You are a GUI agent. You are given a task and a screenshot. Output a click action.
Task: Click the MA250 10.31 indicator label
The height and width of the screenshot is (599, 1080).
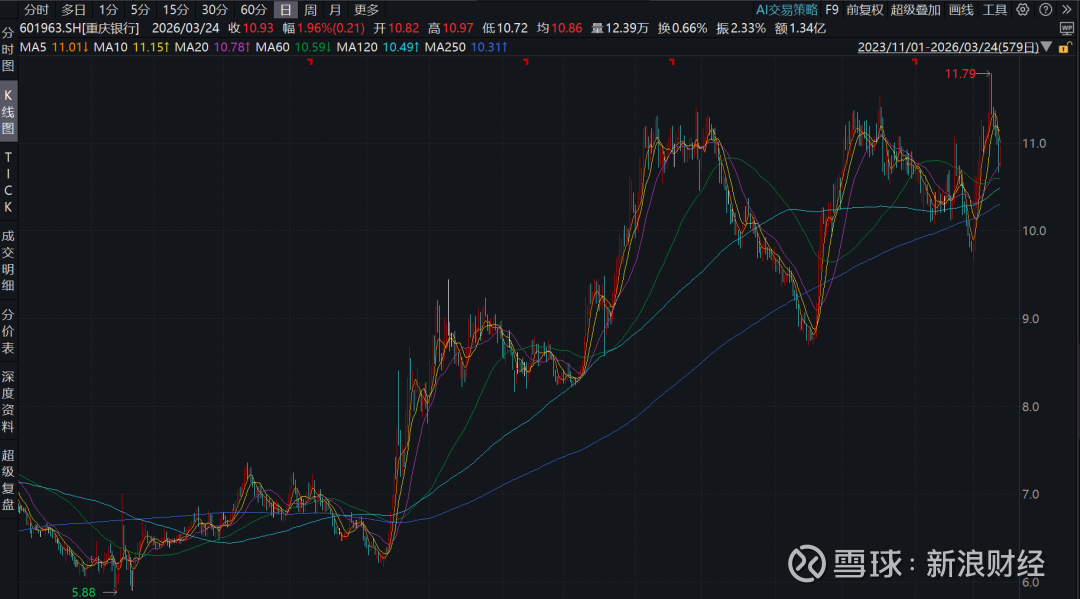[466, 48]
